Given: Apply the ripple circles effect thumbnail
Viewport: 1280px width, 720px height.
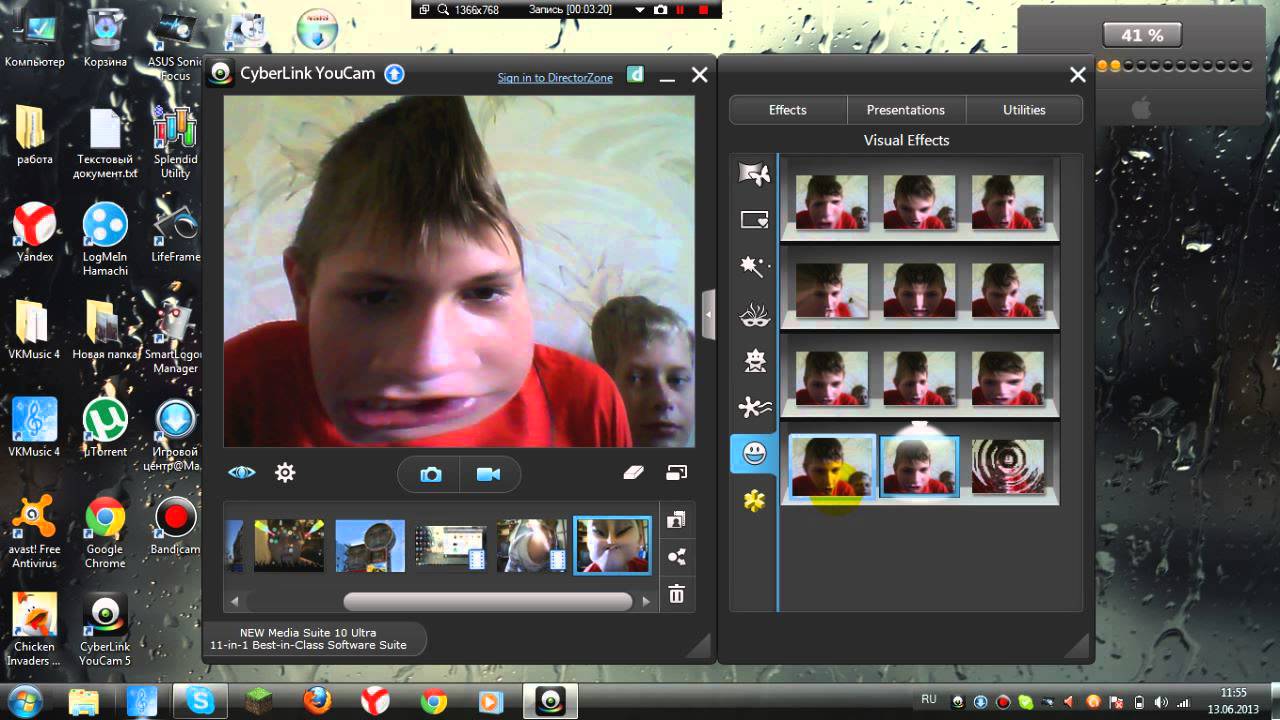Looking at the screenshot, I should coord(1008,466).
